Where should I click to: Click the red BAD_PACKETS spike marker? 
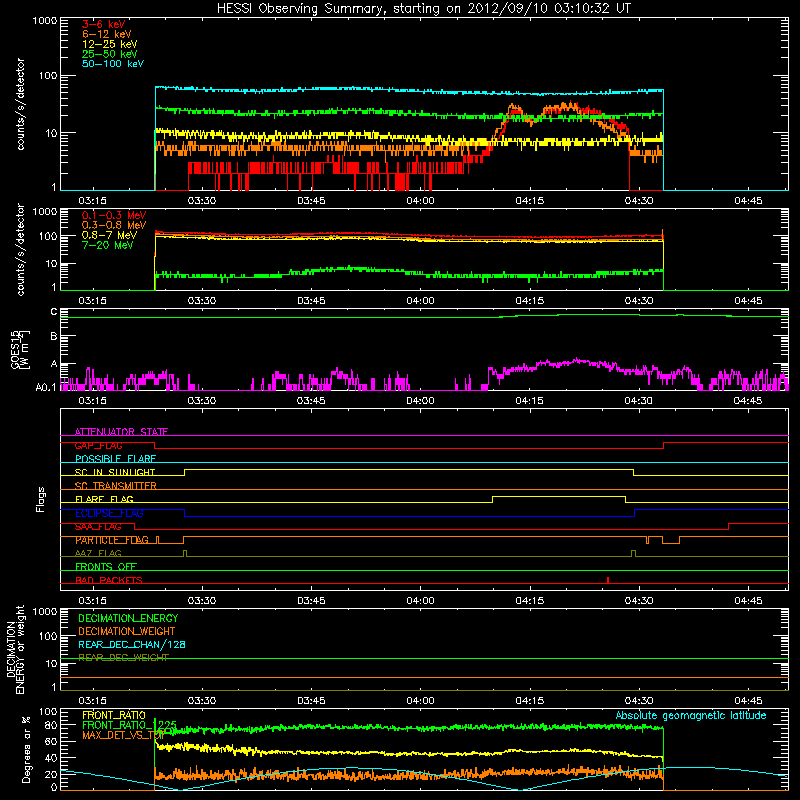tap(608, 580)
